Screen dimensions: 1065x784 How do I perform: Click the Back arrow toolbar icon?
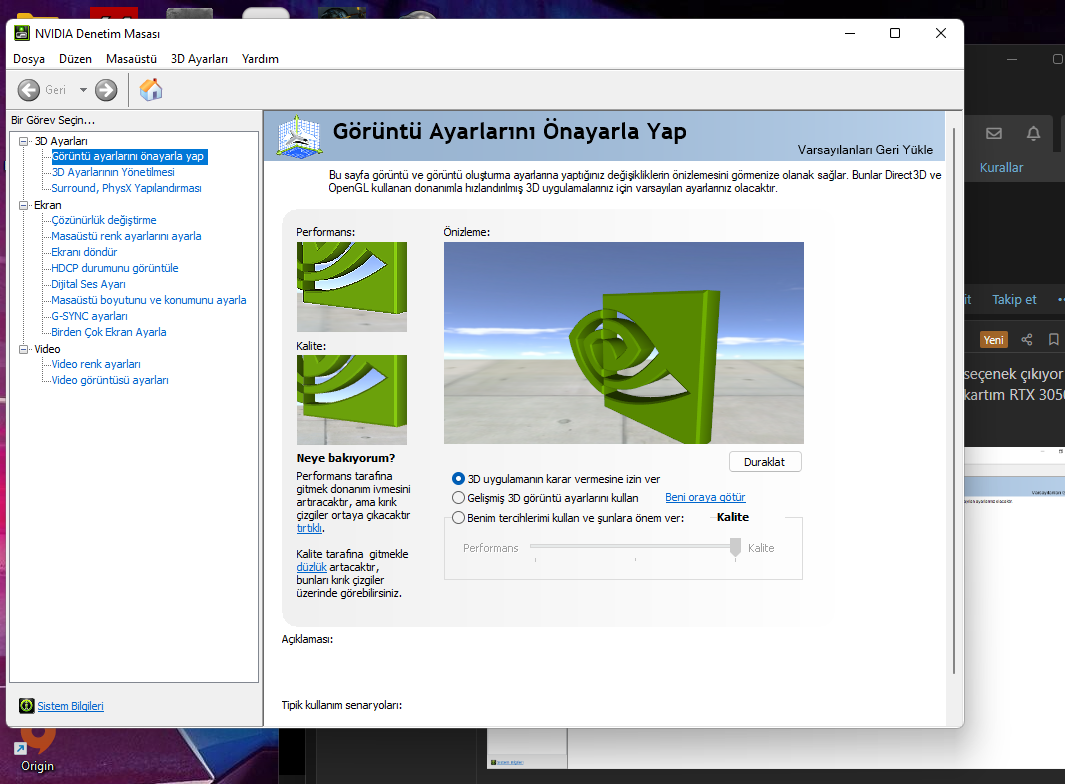29,90
